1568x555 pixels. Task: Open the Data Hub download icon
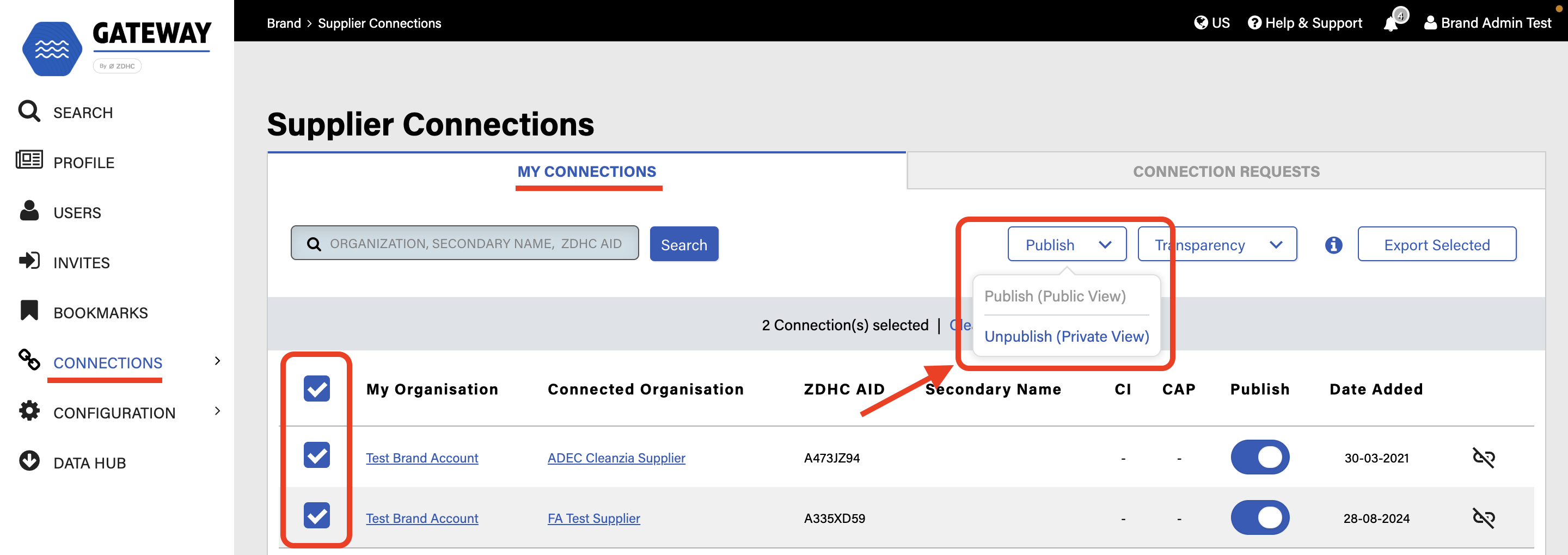[29, 461]
